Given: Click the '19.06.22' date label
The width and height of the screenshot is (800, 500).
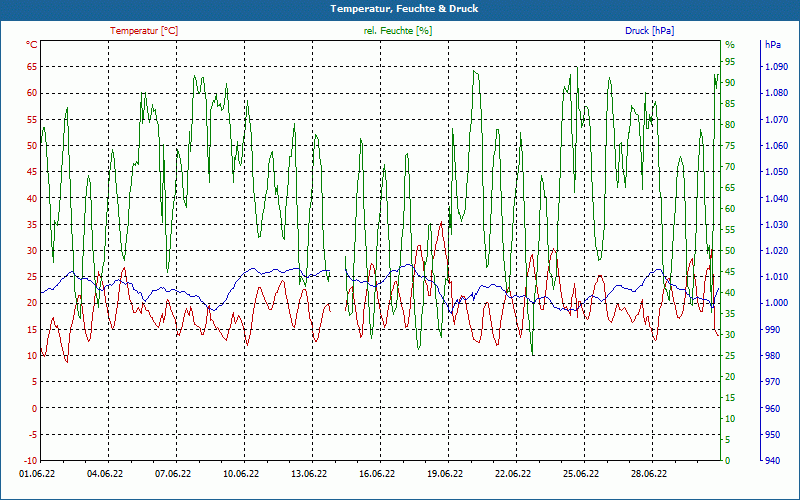Looking at the screenshot, I should (x=445, y=473).
